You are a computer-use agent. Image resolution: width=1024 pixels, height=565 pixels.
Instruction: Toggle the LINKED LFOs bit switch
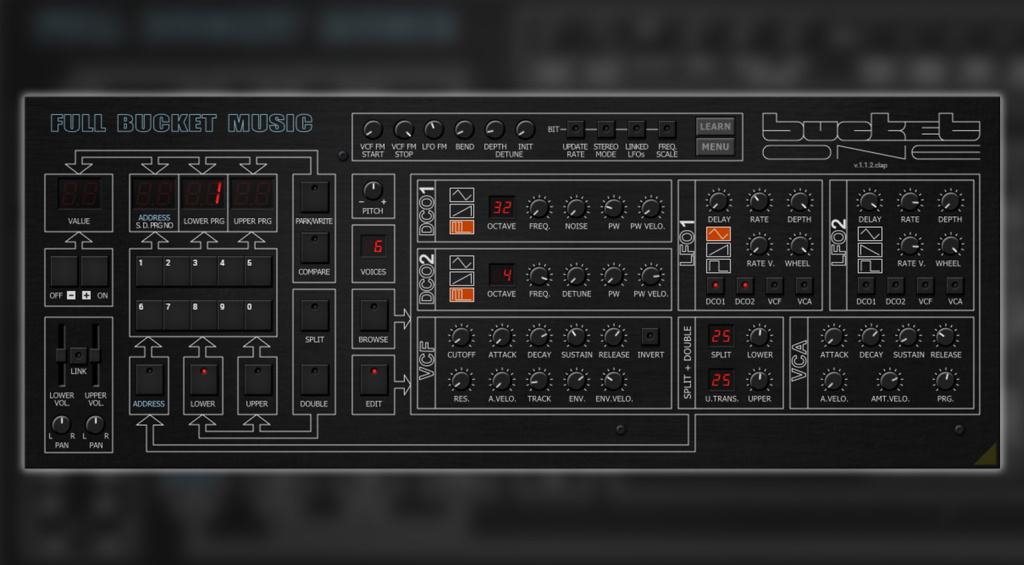coord(636,129)
